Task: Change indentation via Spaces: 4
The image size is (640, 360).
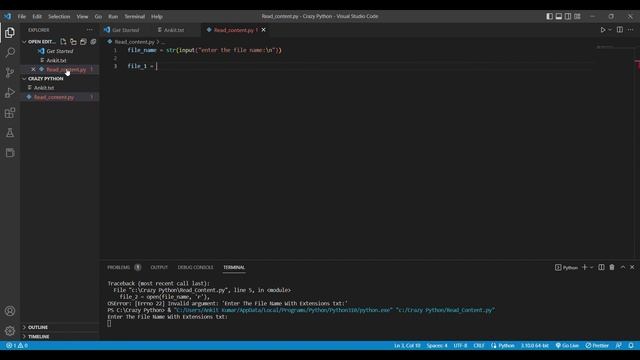Action: click(437, 345)
